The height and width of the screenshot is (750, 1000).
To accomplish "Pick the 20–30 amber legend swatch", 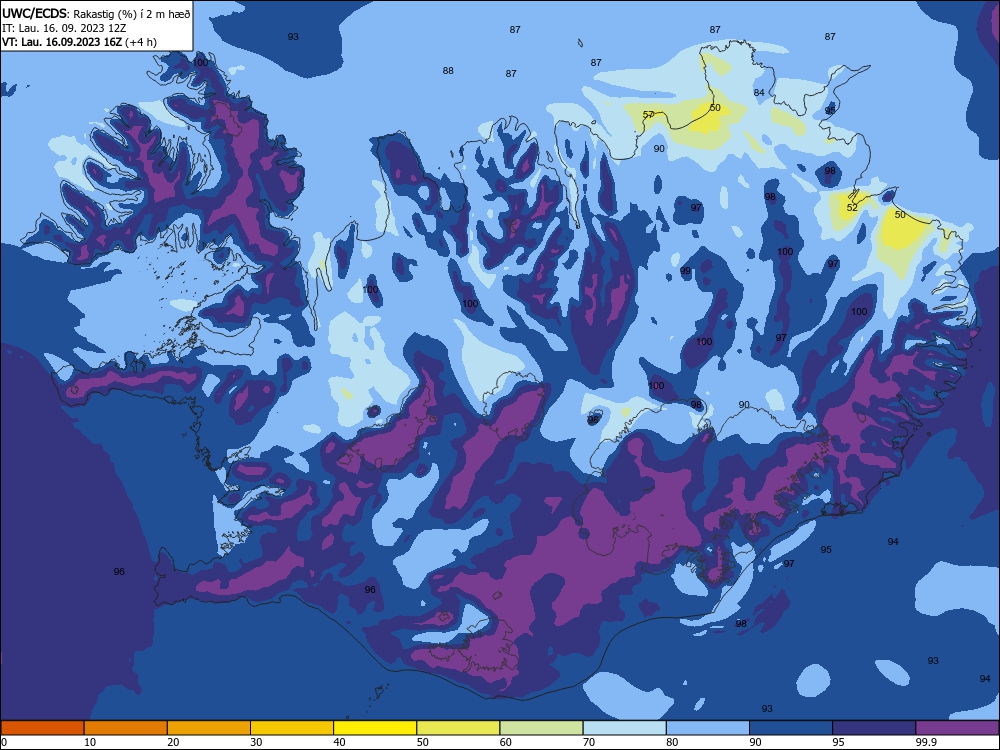I will tap(209, 728).
